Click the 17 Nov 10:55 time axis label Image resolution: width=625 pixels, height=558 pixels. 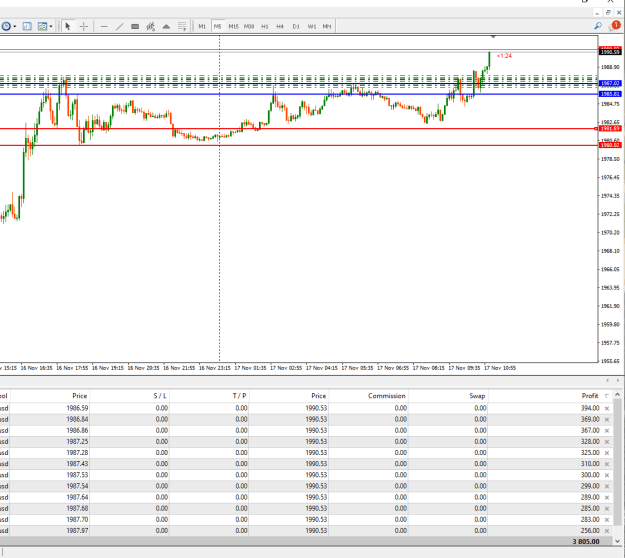pos(500,368)
